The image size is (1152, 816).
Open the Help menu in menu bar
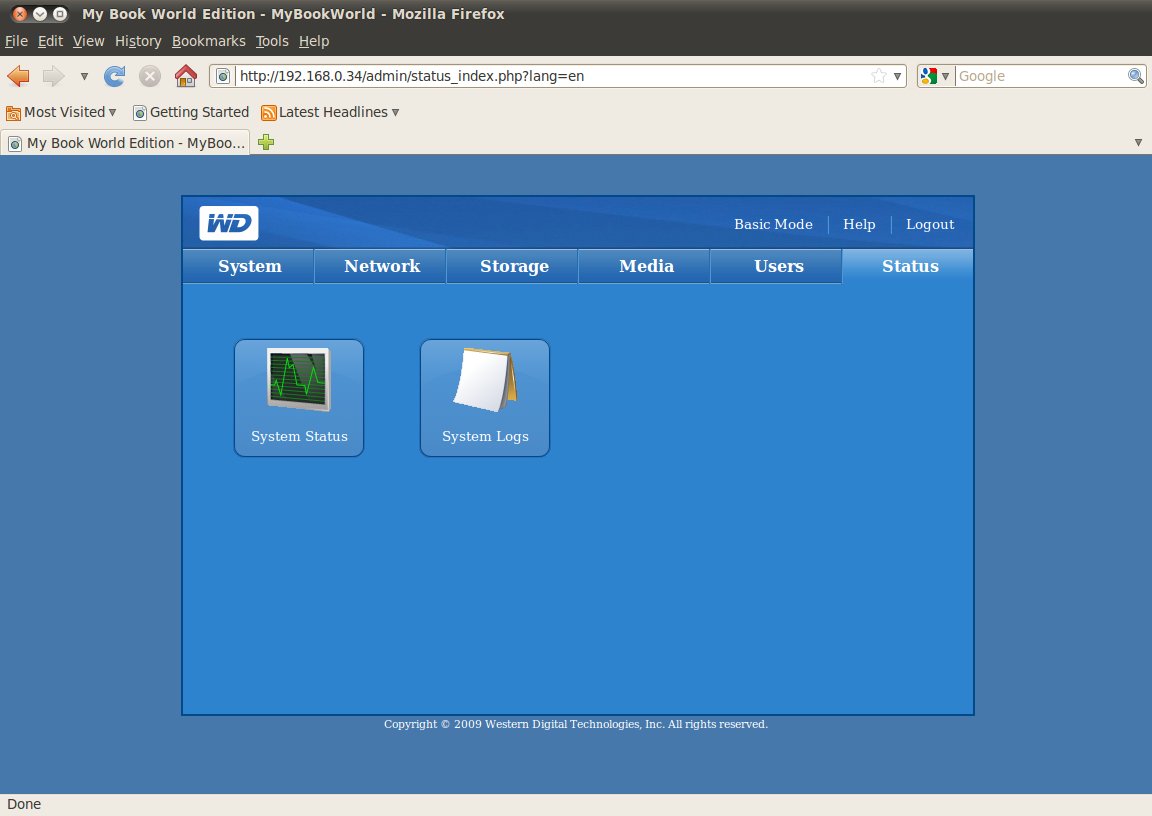coord(314,41)
